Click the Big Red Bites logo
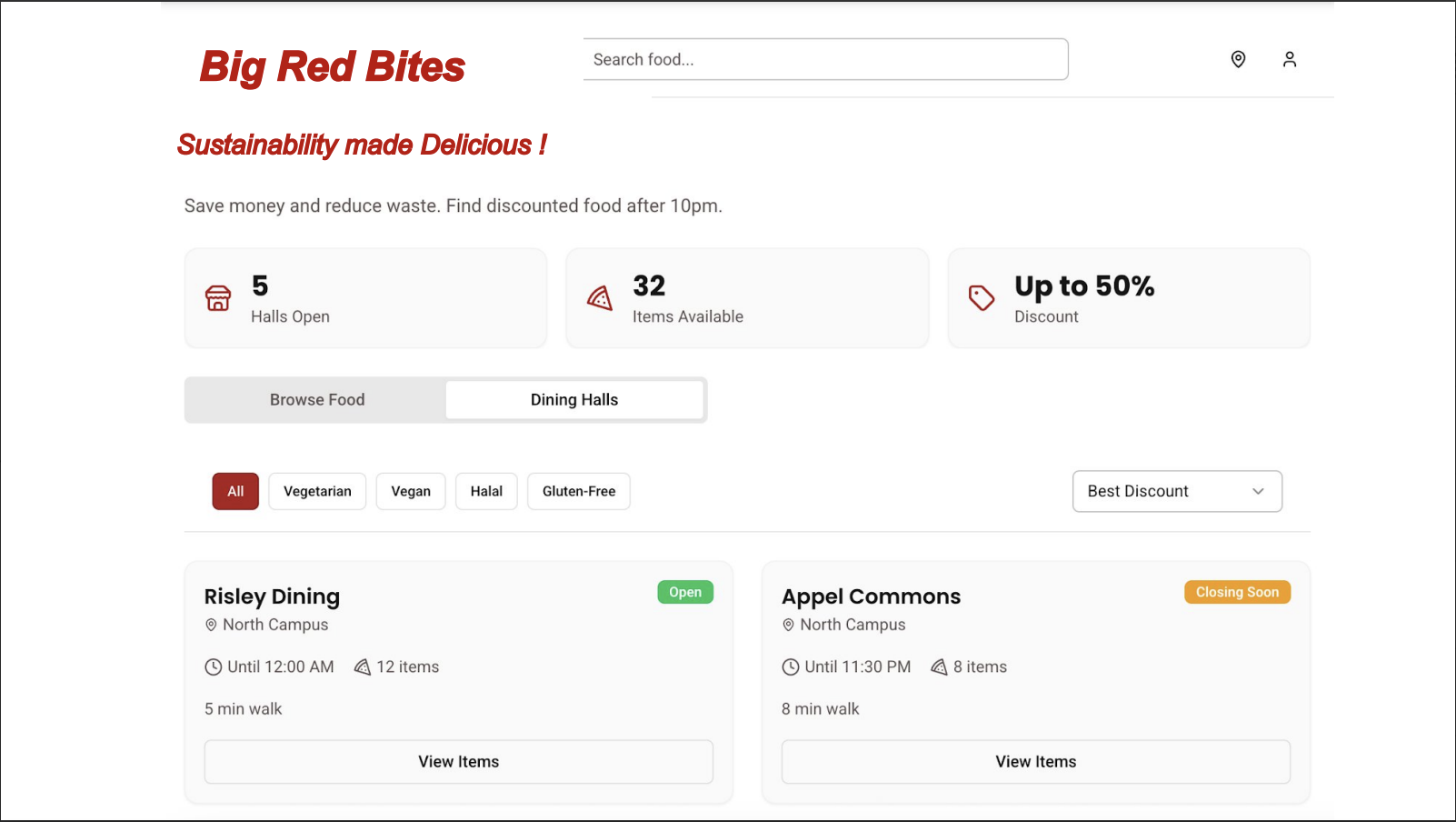This screenshot has width=1456, height=822. [333, 67]
